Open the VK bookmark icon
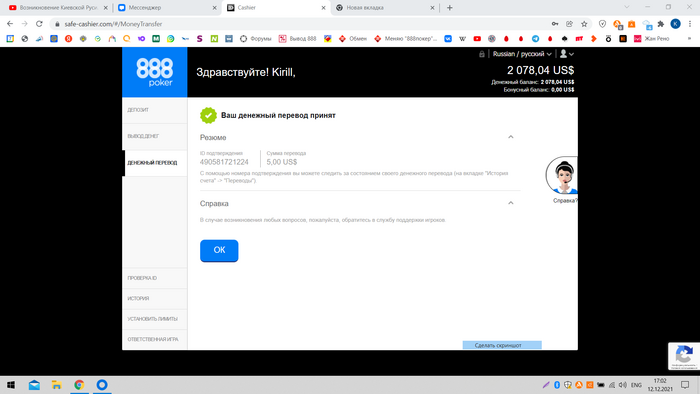 pos(448,39)
